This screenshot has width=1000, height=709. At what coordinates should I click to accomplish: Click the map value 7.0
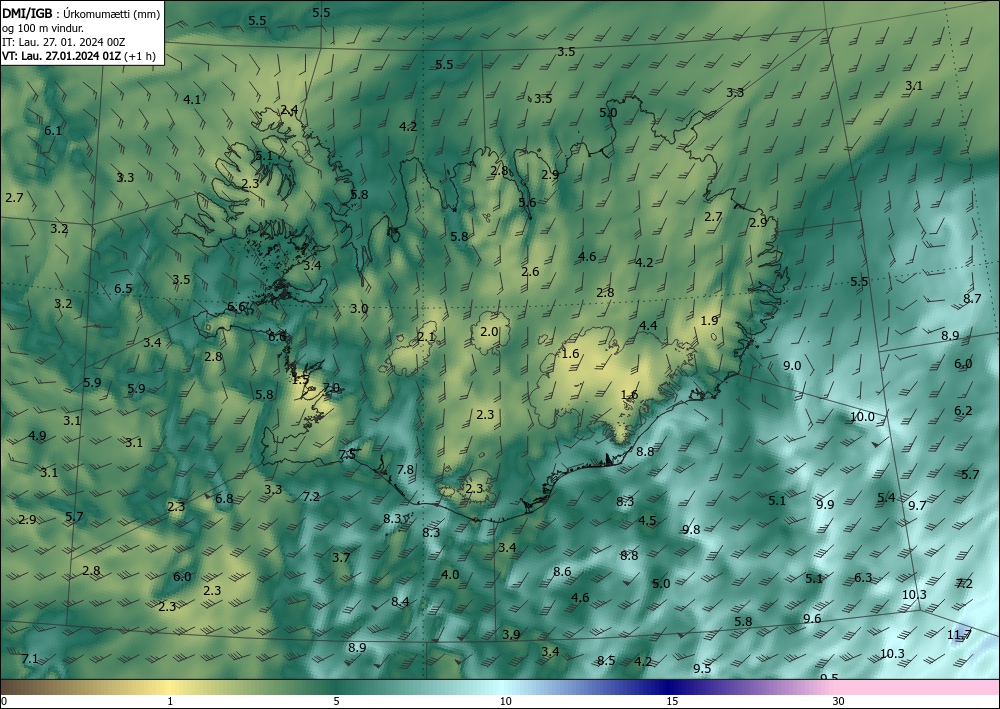click(331, 388)
